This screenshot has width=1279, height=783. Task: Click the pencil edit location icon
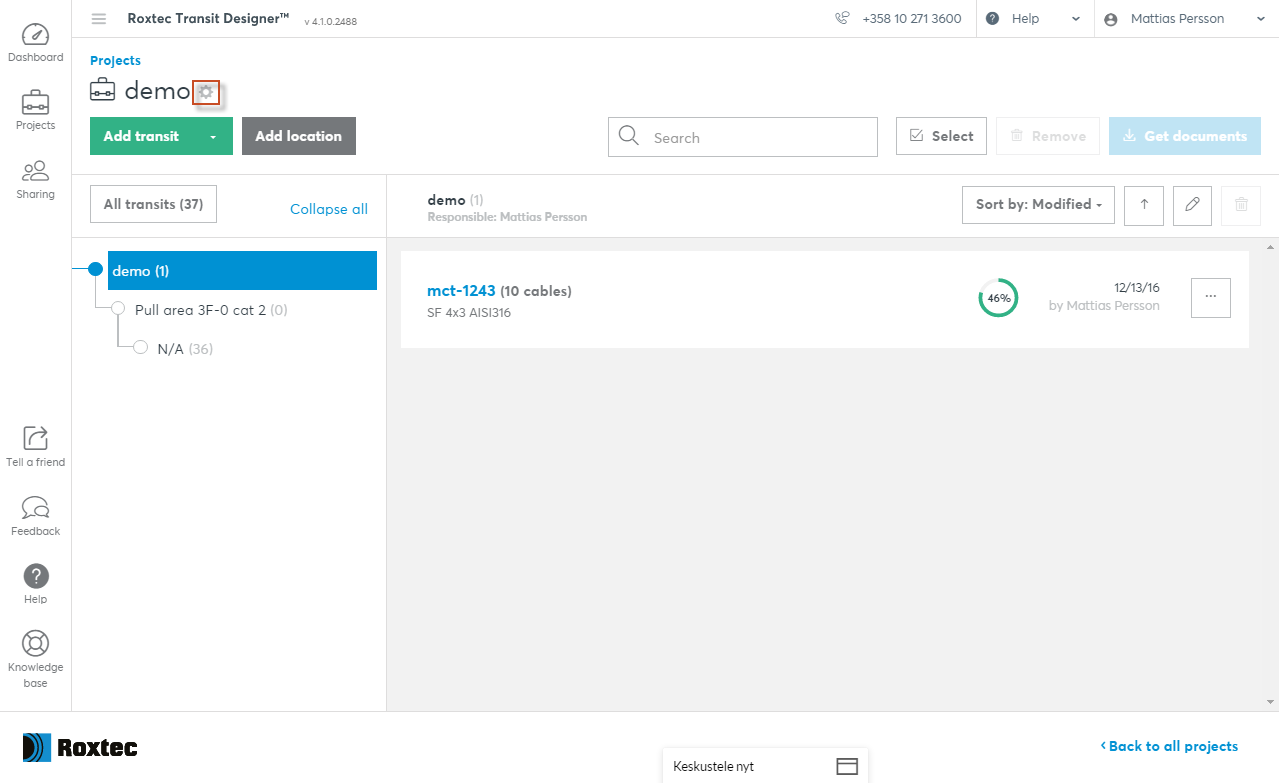pyautogui.click(x=1192, y=205)
